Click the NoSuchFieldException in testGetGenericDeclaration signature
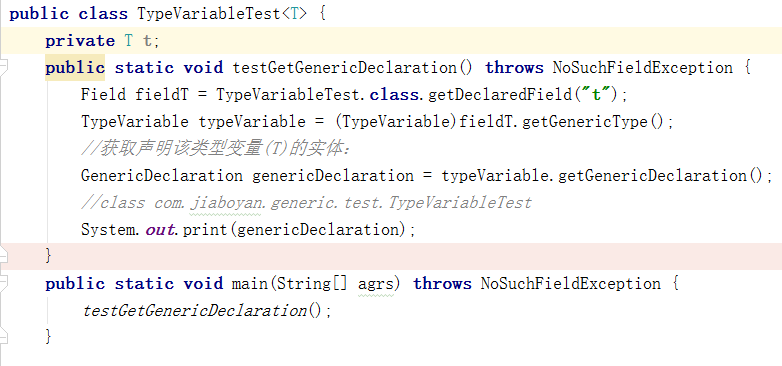This screenshot has width=782, height=366. (x=642, y=67)
